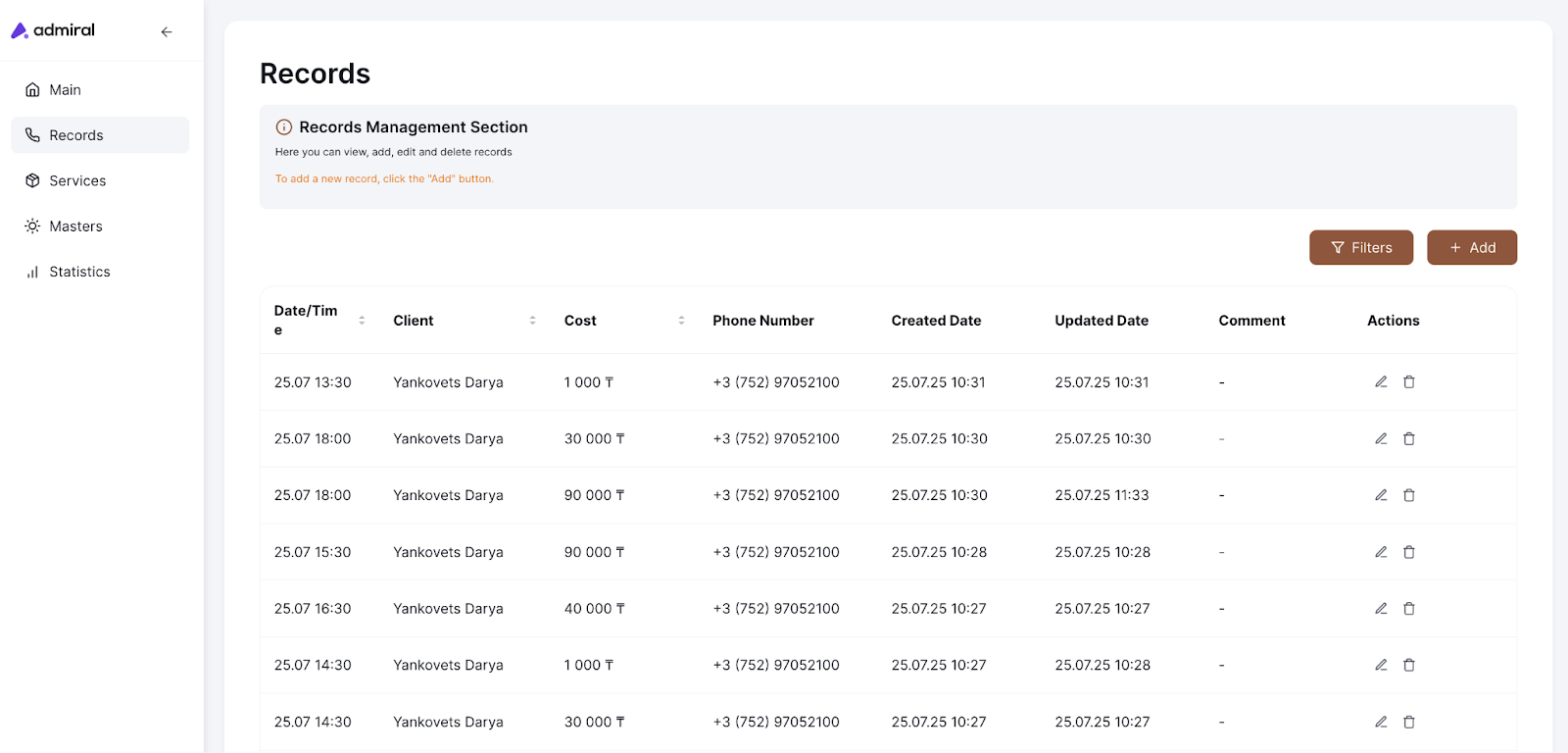Open the Masters section
This screenshot has width=1568, height=753.
click(75, 226)
